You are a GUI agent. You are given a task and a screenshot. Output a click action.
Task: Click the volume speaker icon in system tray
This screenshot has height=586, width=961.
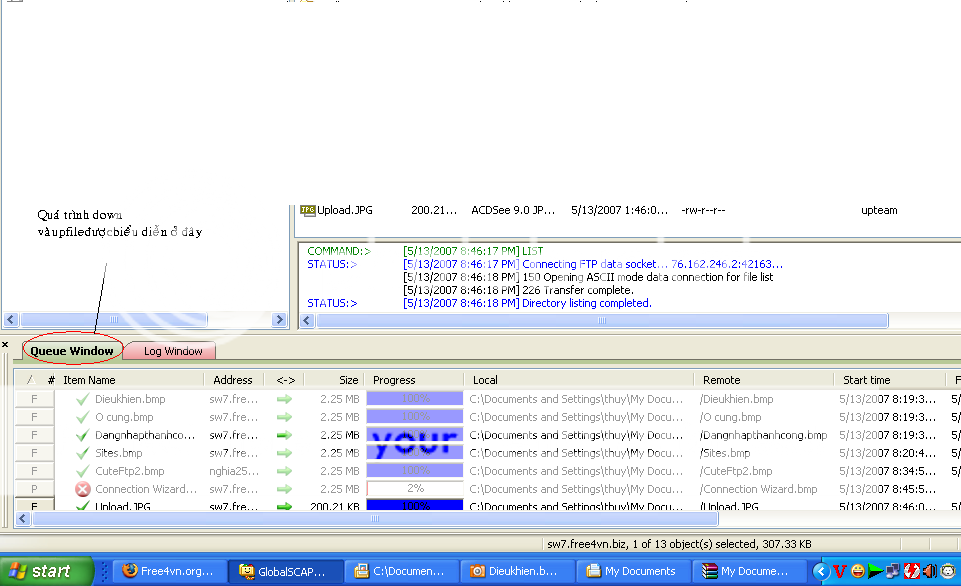930,571
